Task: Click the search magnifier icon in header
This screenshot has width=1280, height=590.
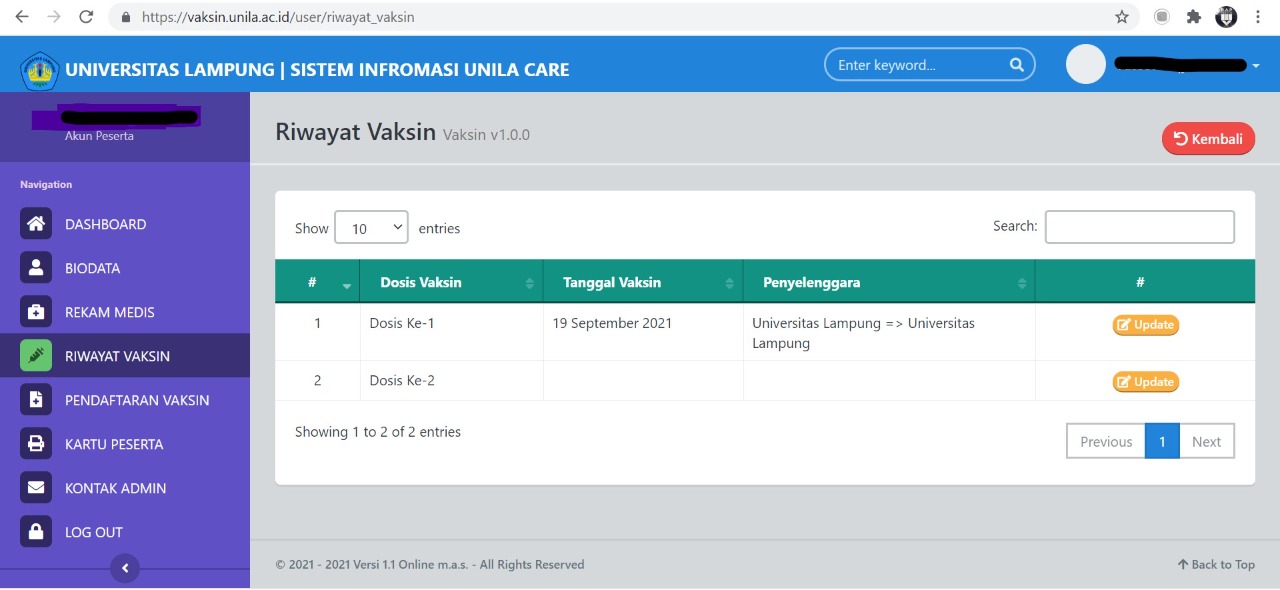Action: tap(1016, 65)
